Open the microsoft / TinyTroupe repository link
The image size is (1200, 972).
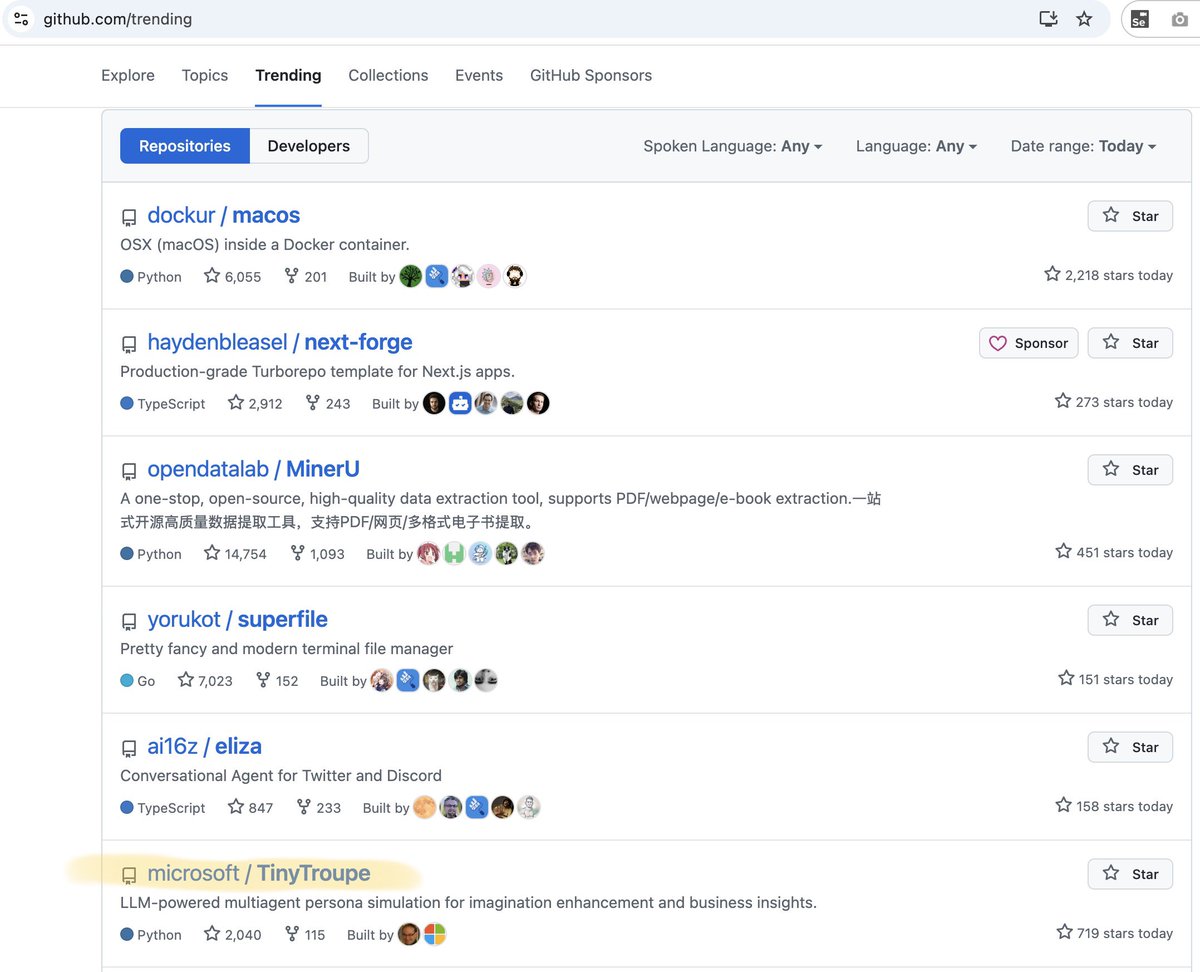tap(259, 873)
